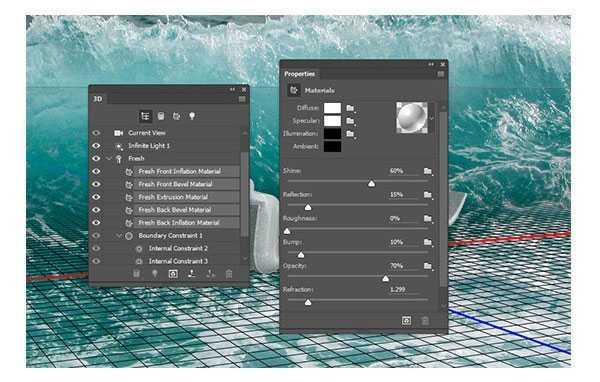The width and height of the screenshot is (600, 382).
Task: Add new light using the bulb icon
Action: [x=155, y=274]
